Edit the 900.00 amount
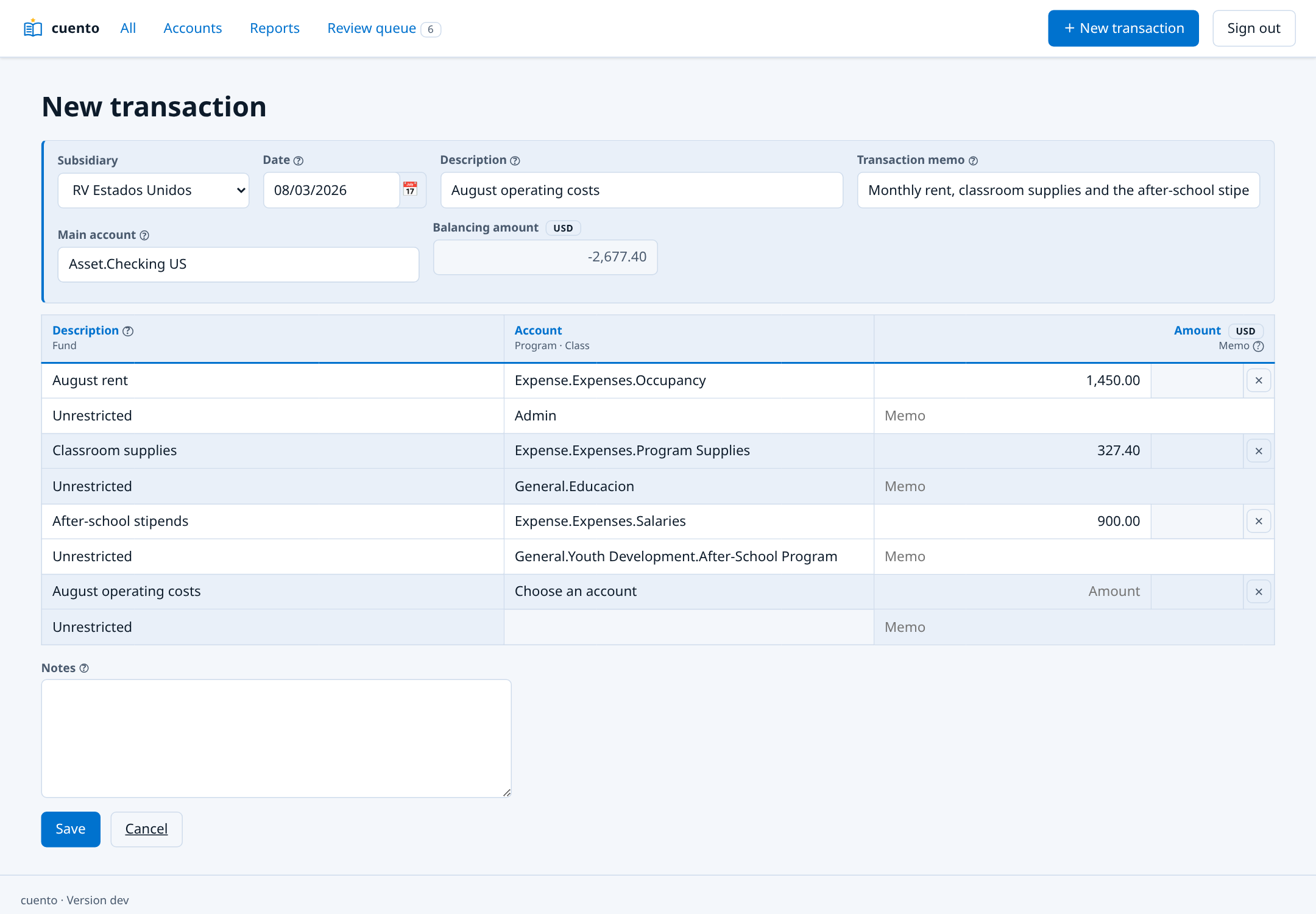The image size is (1316, 914). point(1013,522)
